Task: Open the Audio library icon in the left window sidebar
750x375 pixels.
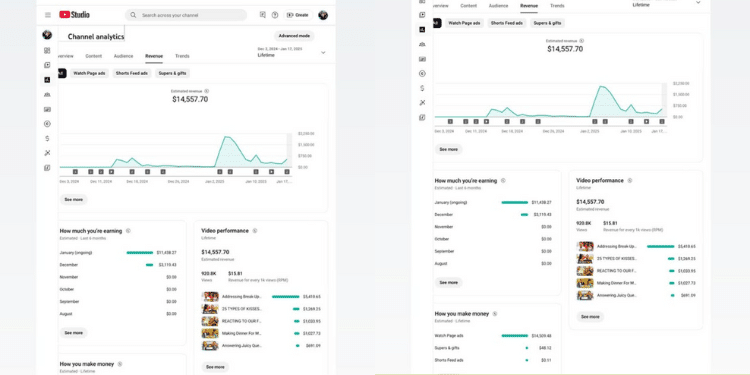Action: click(x=47, y=168)
